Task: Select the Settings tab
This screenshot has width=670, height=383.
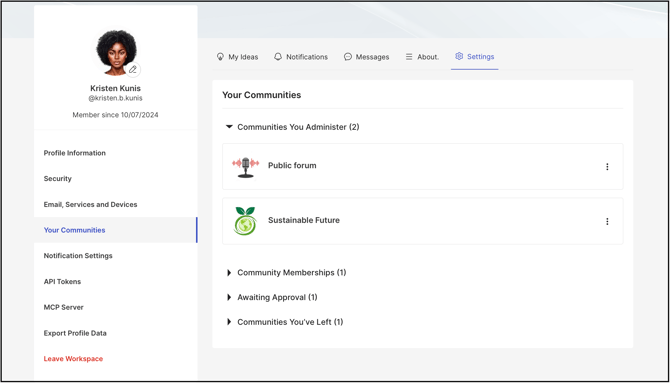Action: point(474,57)
